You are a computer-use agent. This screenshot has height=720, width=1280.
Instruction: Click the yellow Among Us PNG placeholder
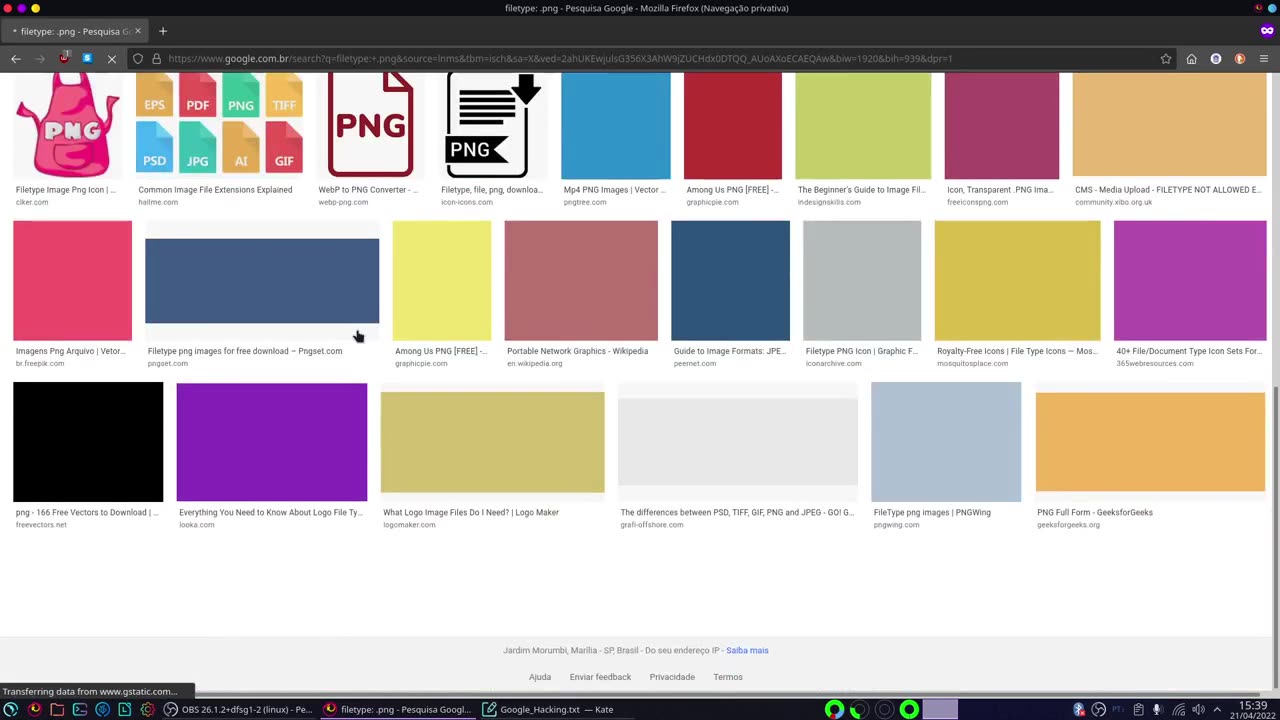(x=442, y=281)
